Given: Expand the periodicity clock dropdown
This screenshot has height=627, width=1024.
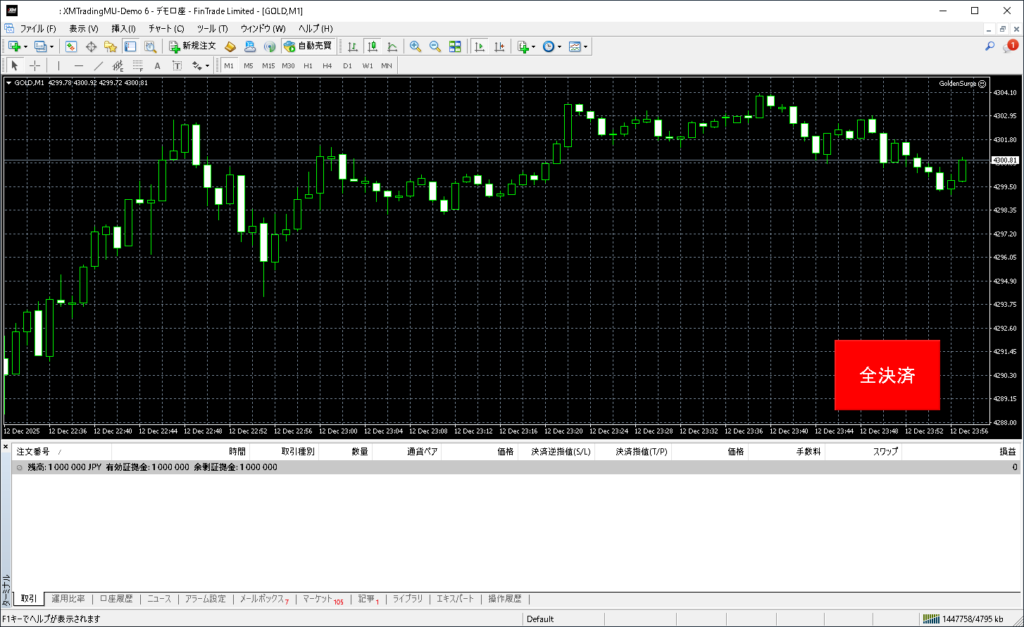Looking at the screenshot, I should tap(560, 46).
